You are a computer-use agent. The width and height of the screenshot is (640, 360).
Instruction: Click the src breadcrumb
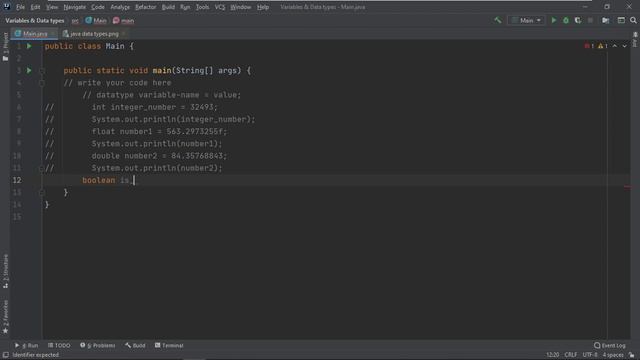point(75,20)
